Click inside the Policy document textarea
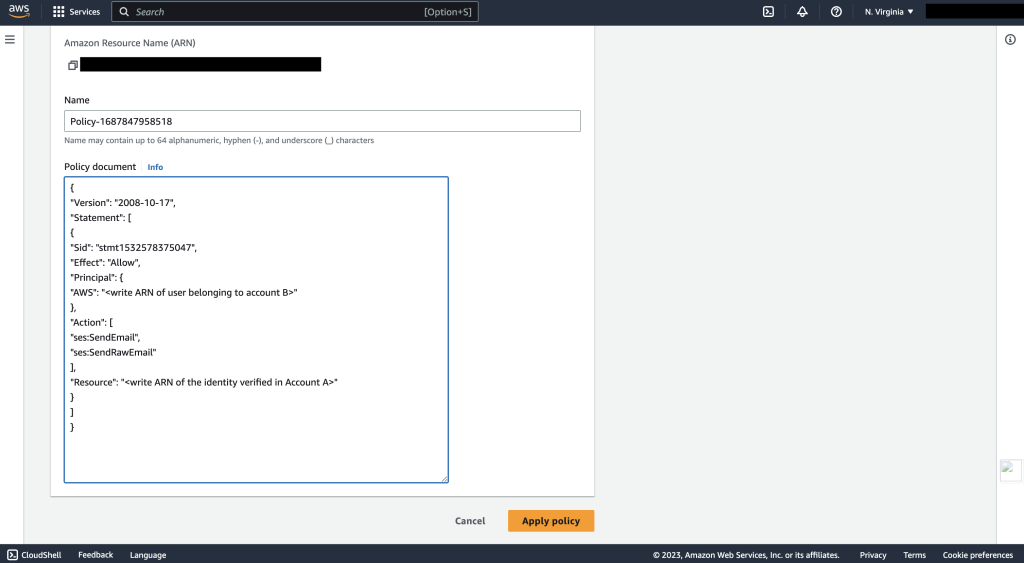1024x563 pixels. click(256, 330)
